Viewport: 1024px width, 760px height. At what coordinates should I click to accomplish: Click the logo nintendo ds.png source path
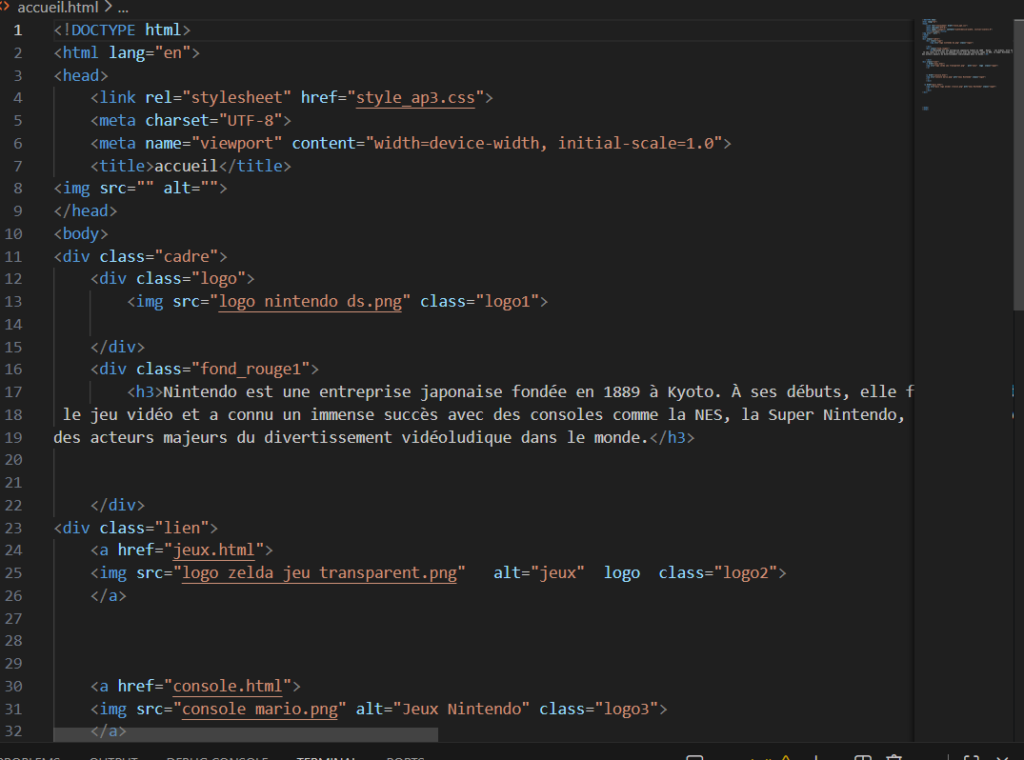309,301
